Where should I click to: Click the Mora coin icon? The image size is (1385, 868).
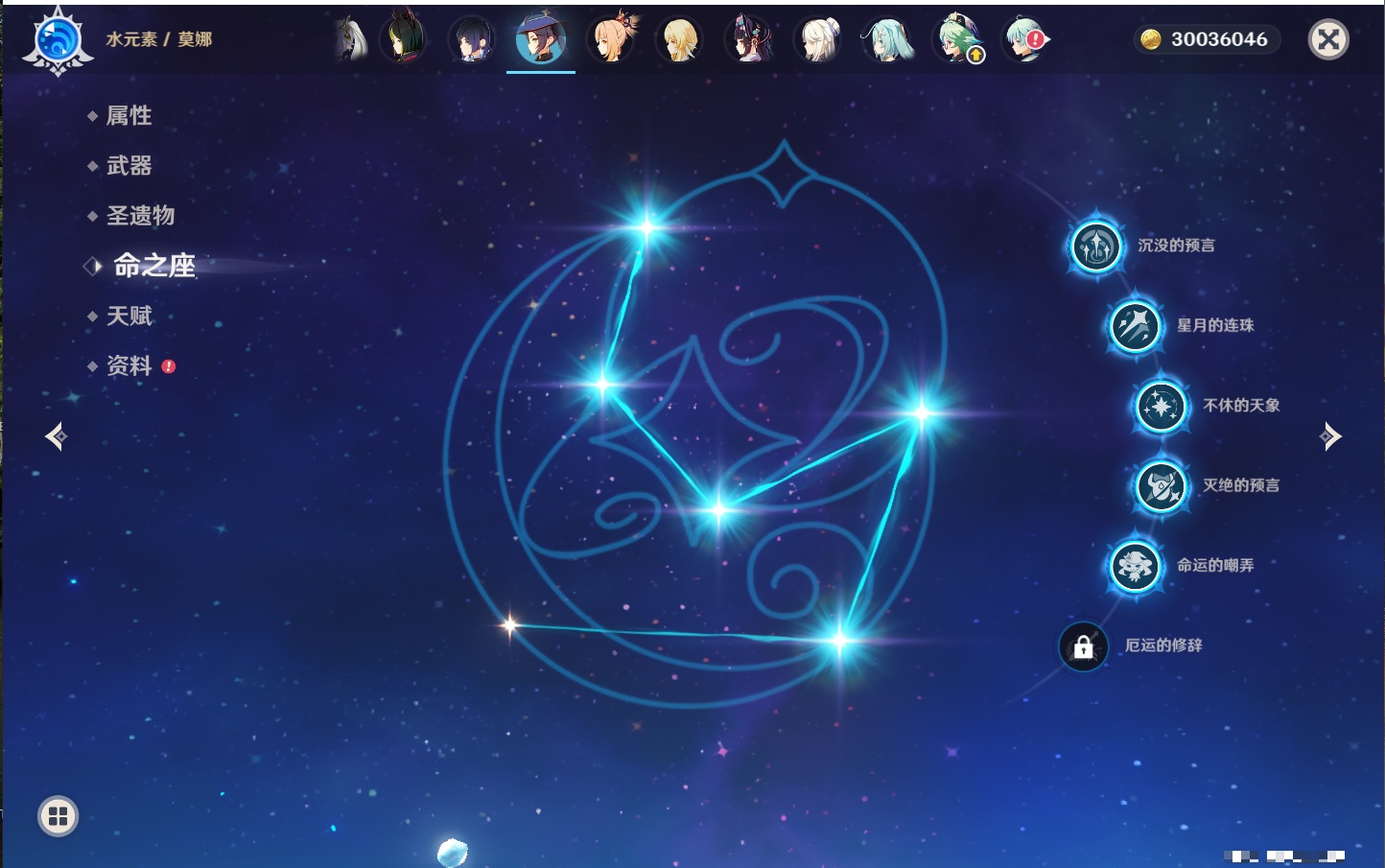[1150, 39]
